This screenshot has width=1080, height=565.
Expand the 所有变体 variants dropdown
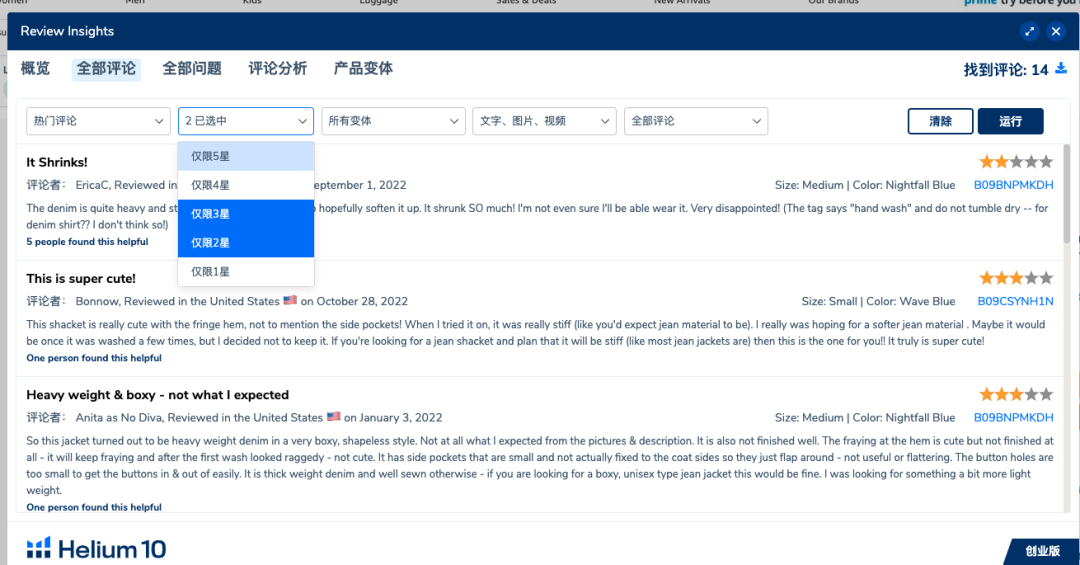[x=392, y=121]
